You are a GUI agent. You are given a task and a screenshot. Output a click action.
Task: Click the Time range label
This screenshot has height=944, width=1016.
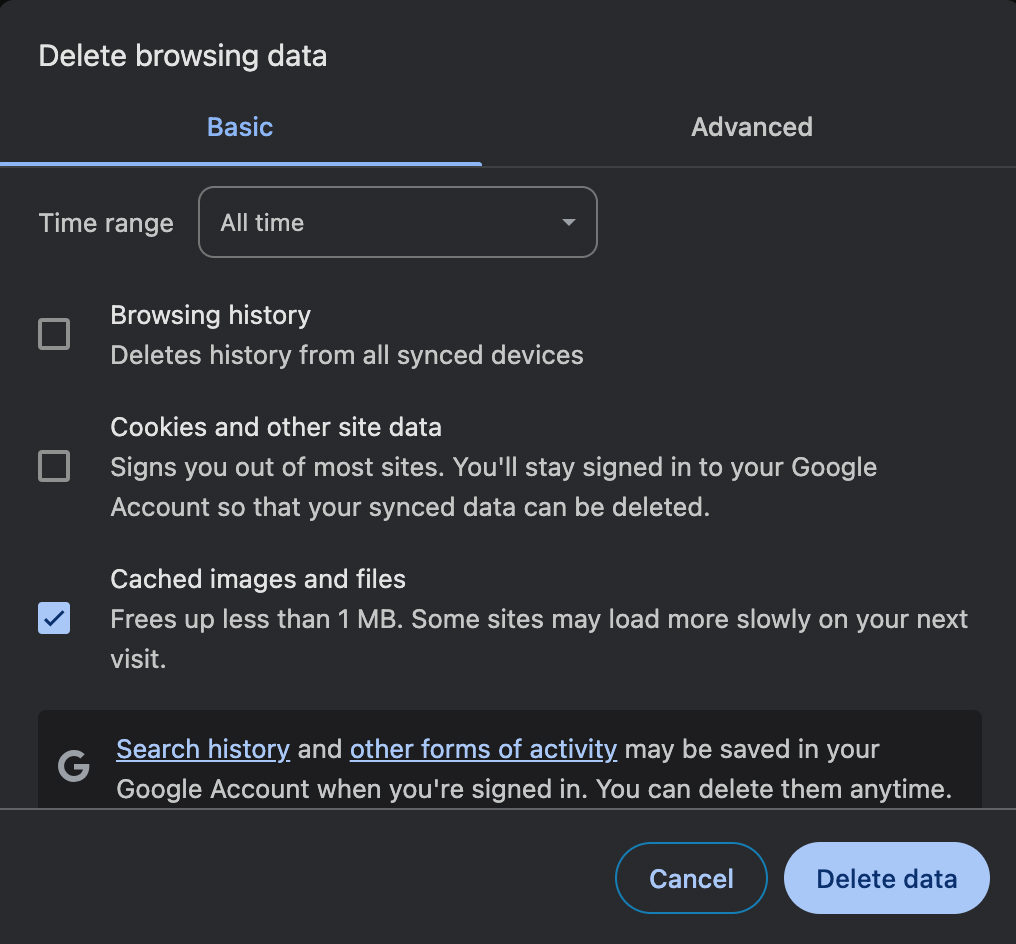pos(105,222)
